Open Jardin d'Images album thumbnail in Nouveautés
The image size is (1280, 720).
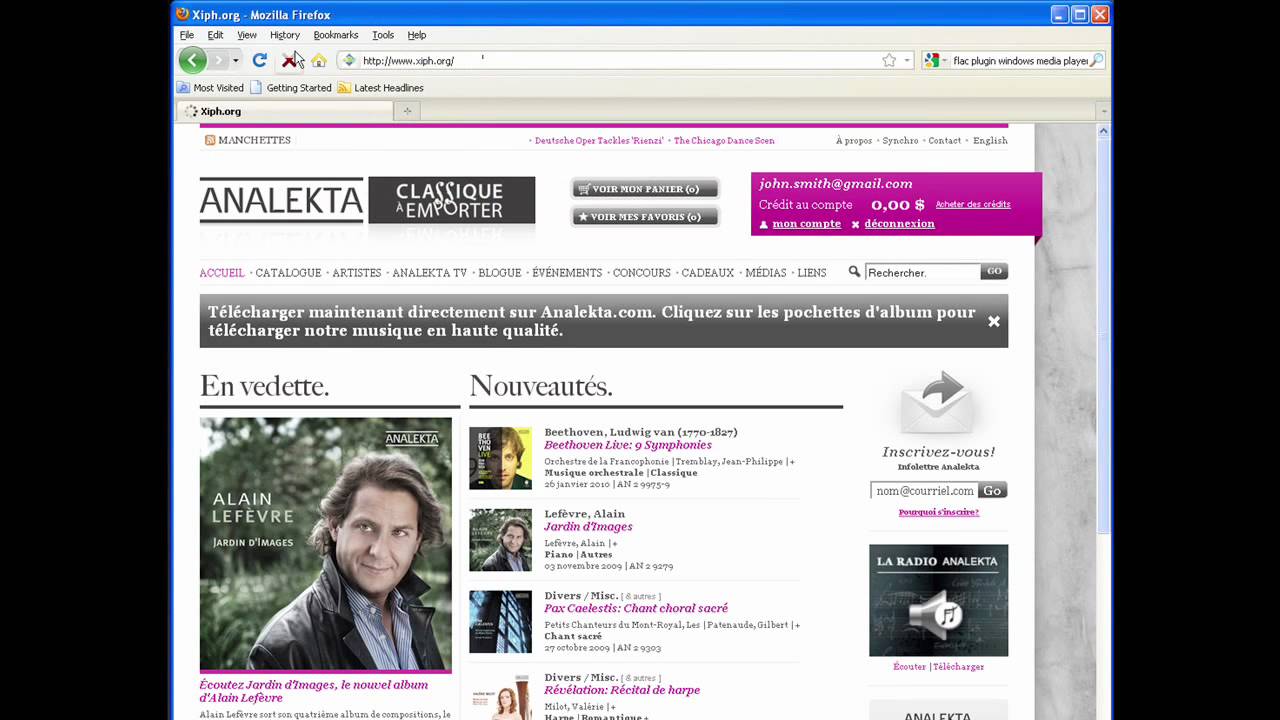point(501,540)
